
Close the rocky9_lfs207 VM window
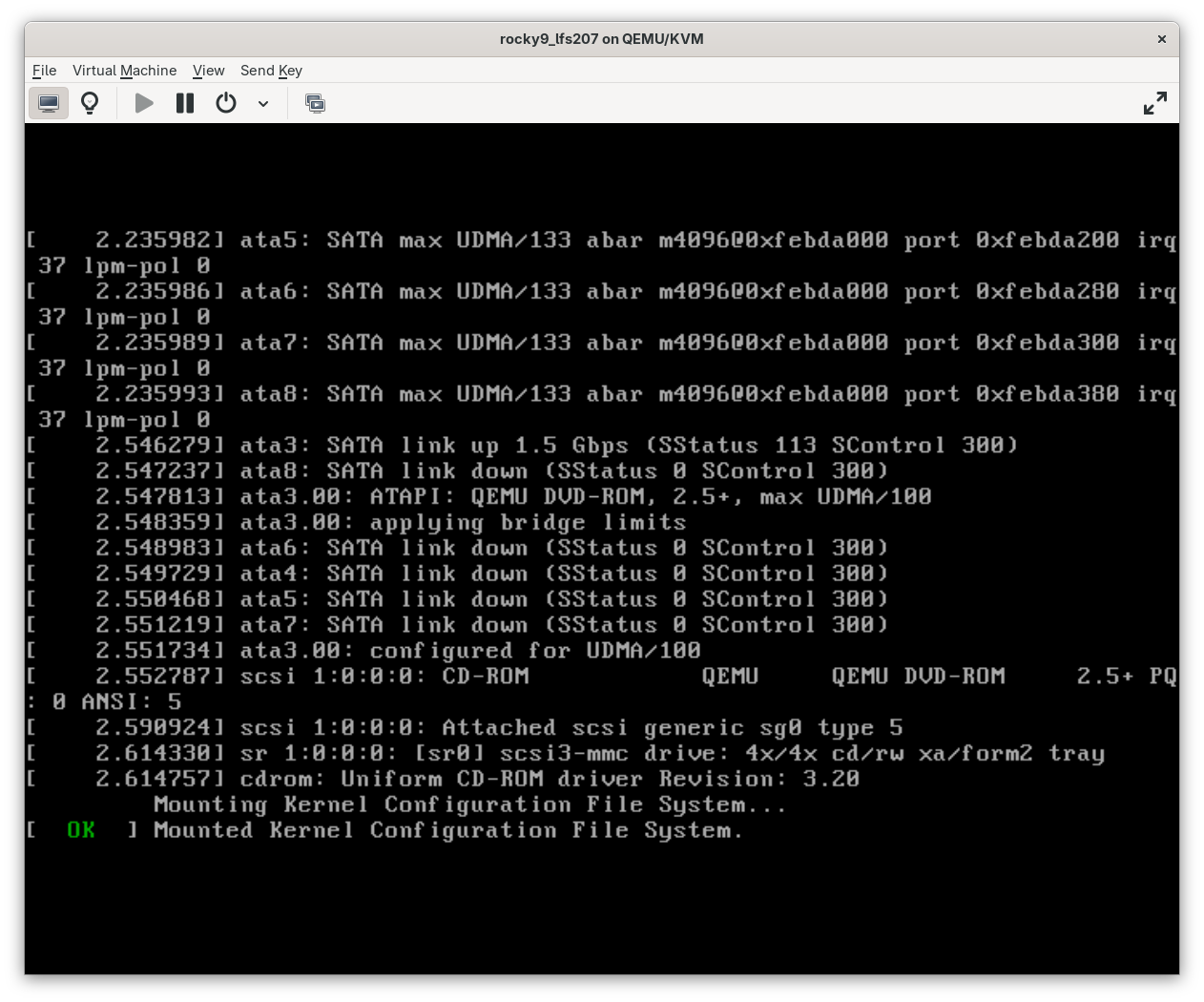(x=1161, y=39)
